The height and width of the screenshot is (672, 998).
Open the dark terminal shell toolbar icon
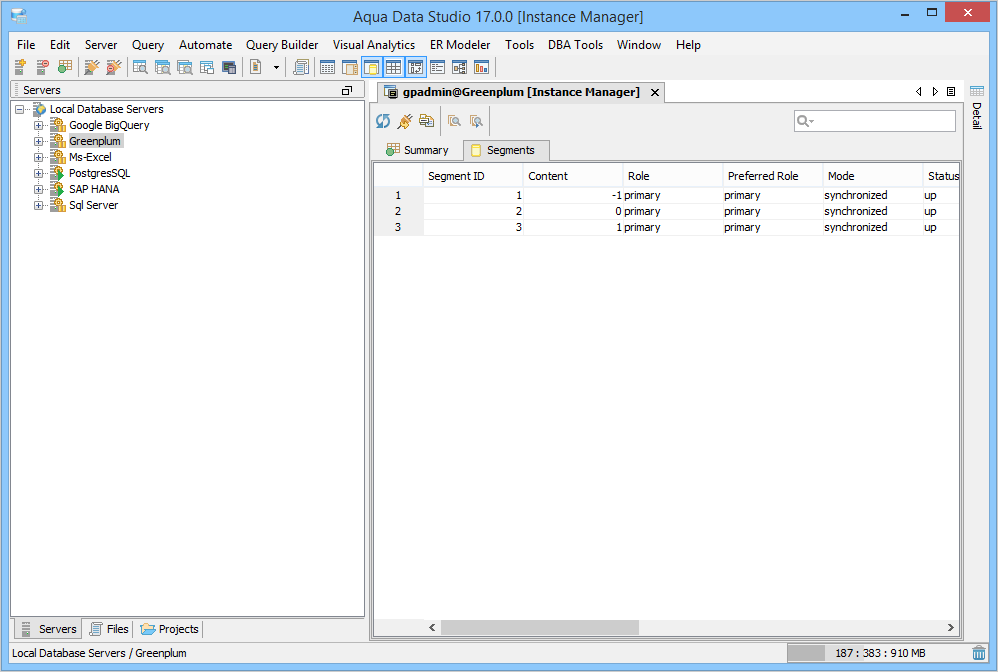click(x=229, y=67)
